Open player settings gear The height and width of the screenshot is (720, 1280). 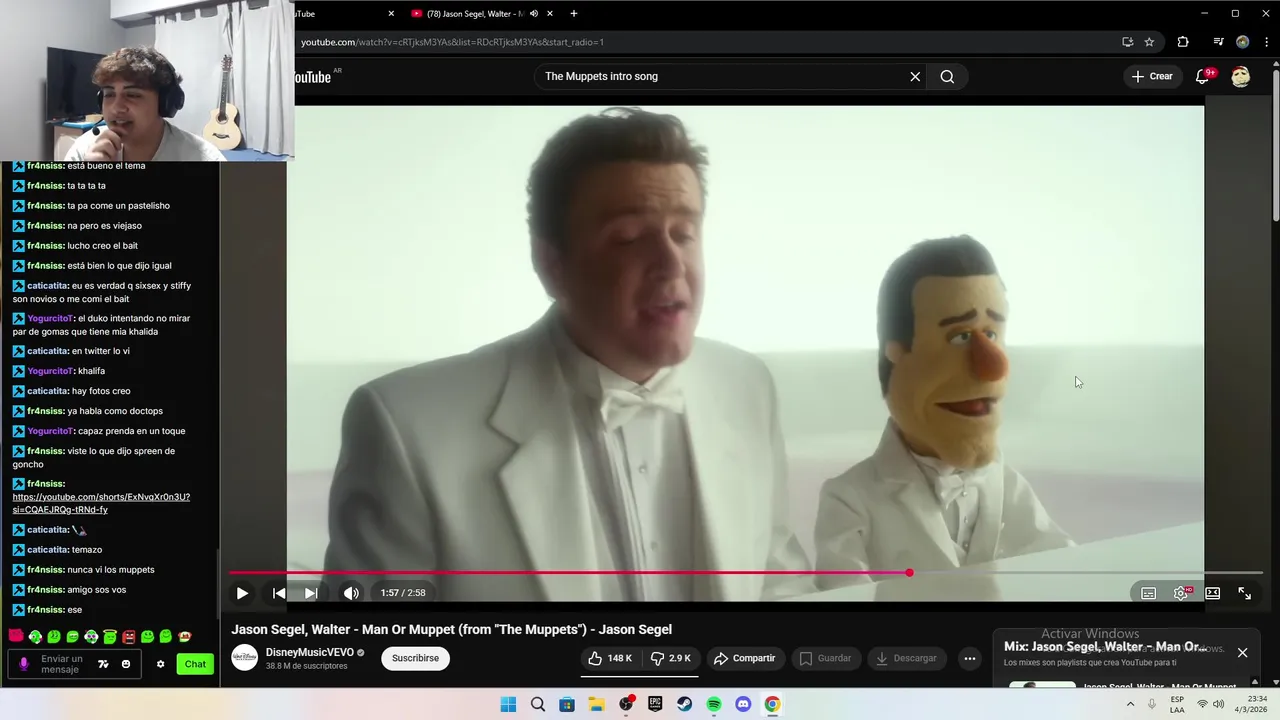(1181, 593)
